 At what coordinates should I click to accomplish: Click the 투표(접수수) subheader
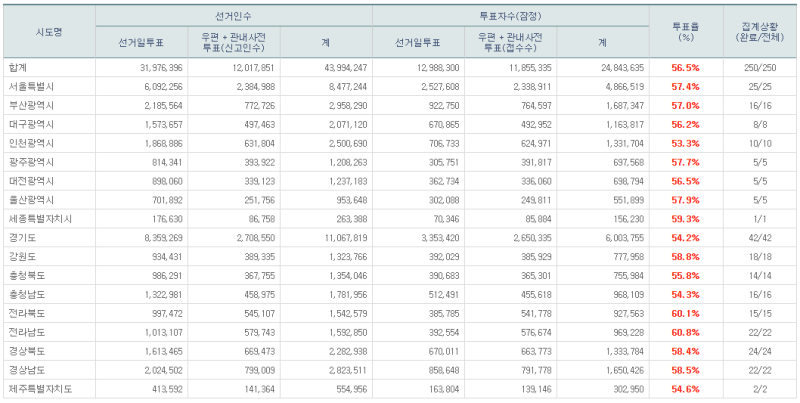(510, 47)
